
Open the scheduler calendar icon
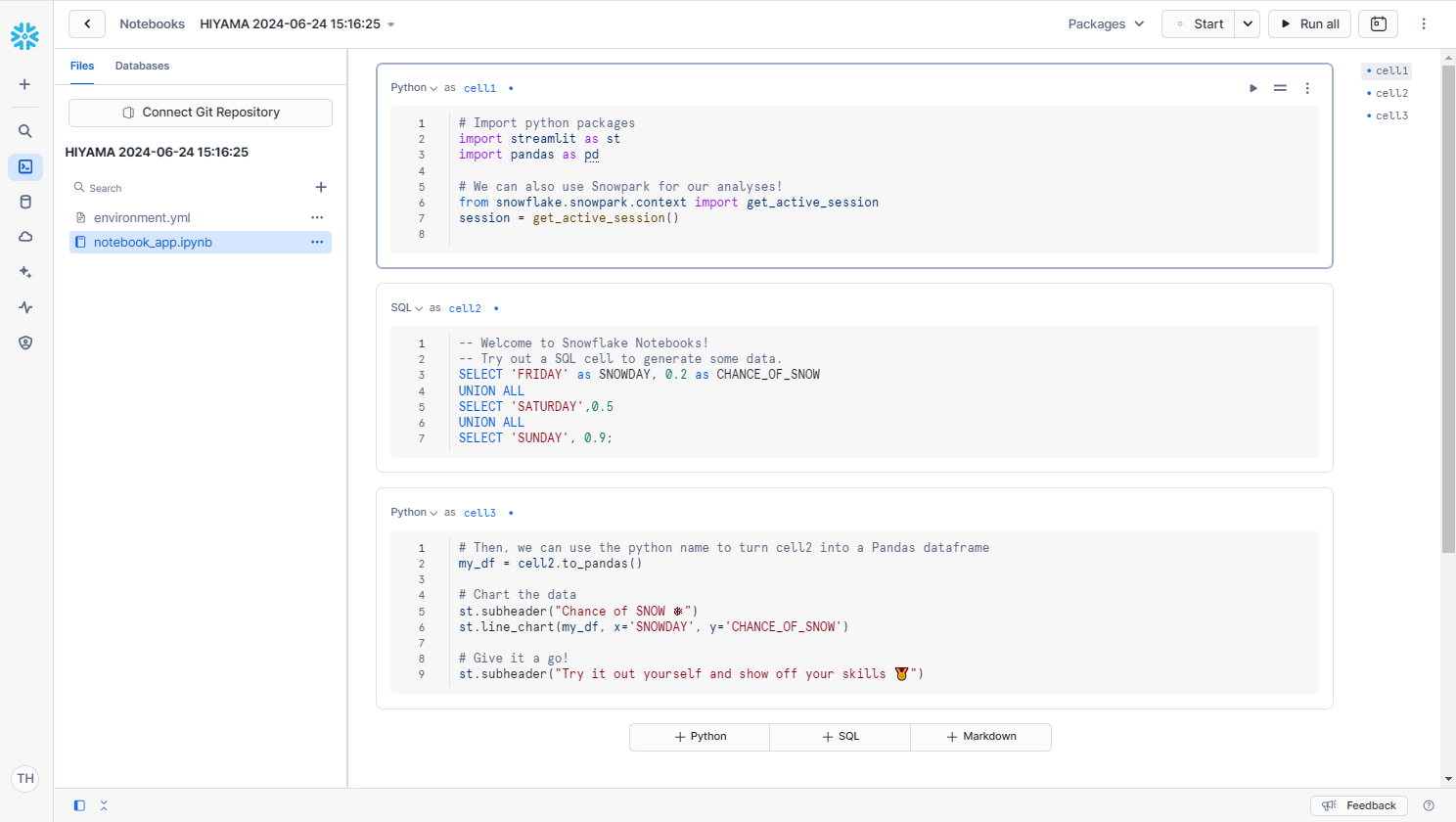(x=1378, y=23)
